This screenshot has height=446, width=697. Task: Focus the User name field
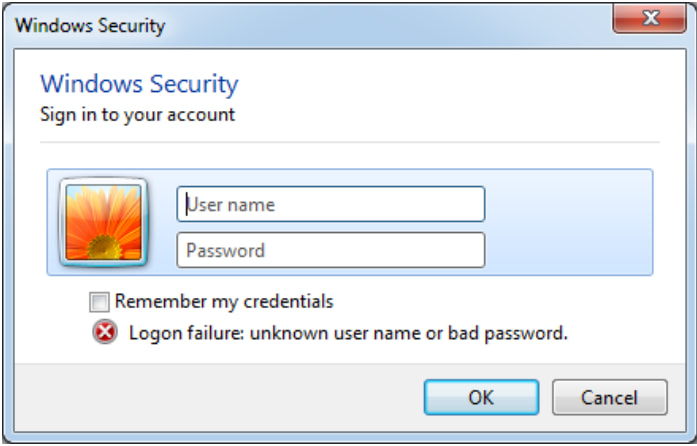pyautogui.click(x=330, y=204)
